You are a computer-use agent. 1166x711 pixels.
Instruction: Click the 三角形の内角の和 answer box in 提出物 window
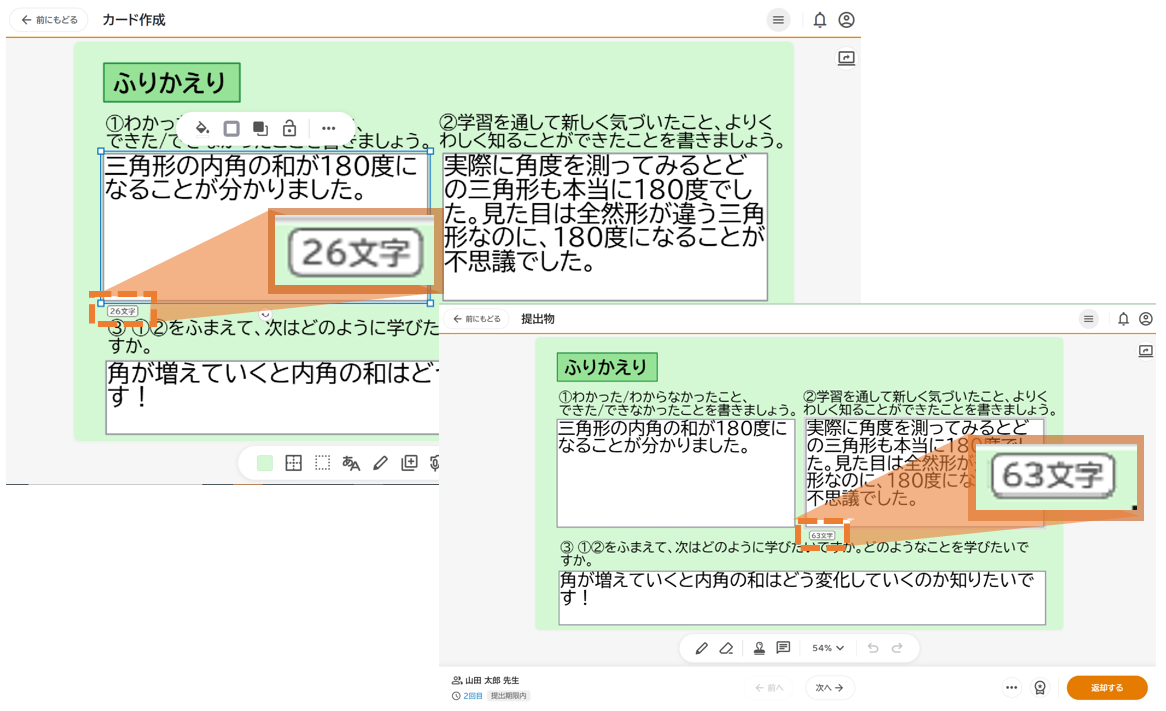click(x=676, y=473)
